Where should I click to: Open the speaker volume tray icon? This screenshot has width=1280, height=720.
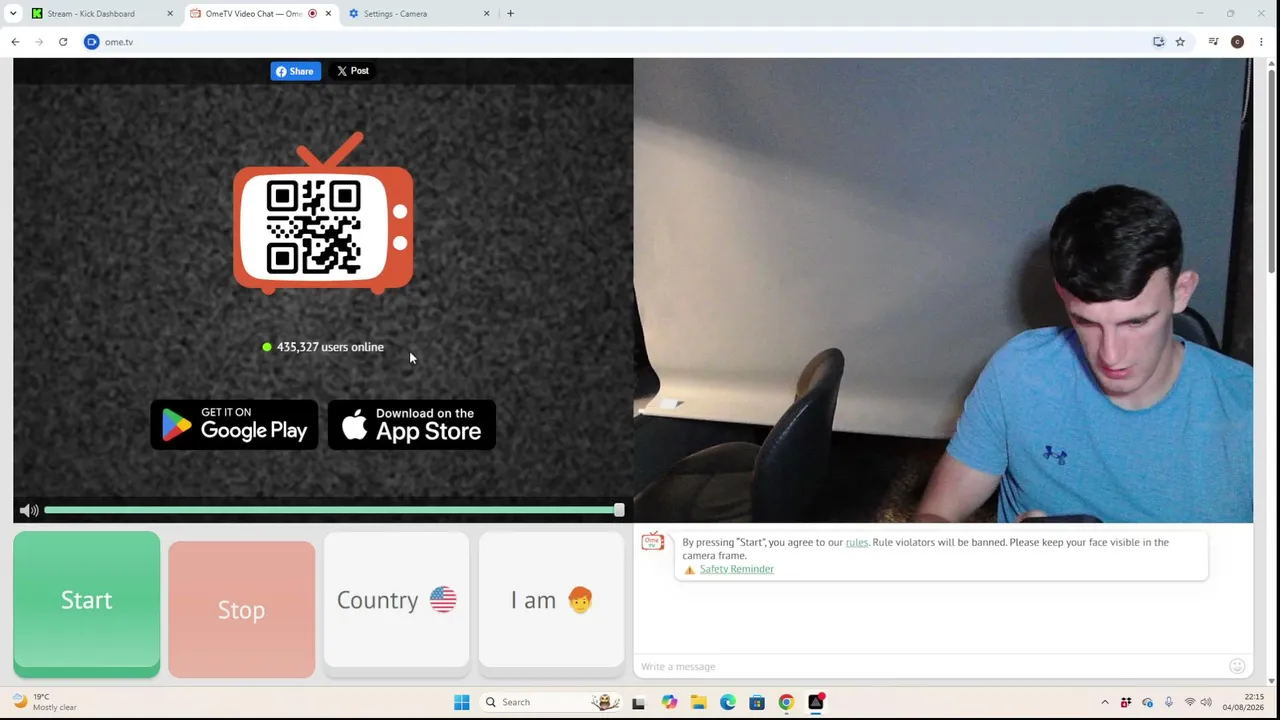pyautogui.click(x=1206, y=702)
